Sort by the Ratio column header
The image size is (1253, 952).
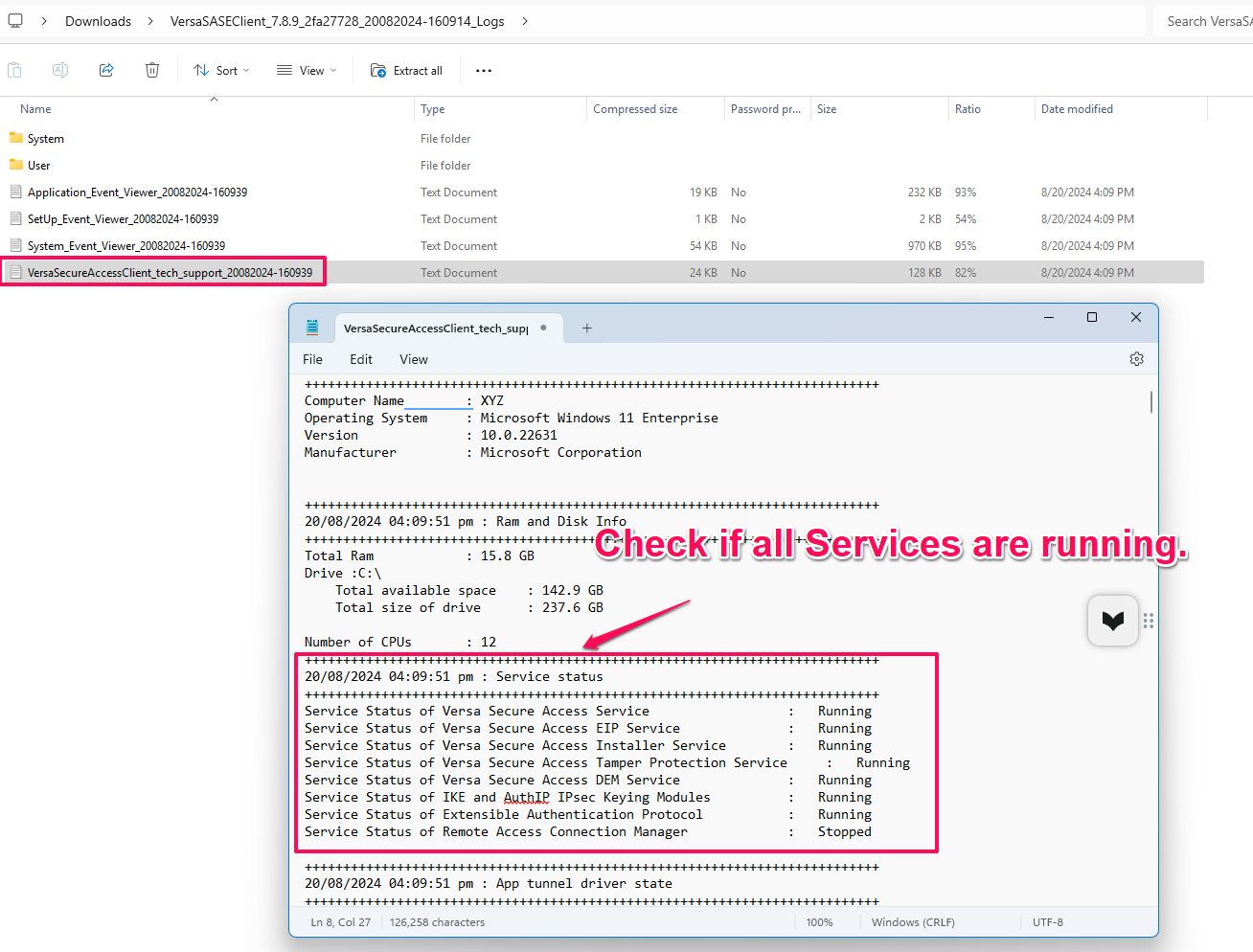pyautogui.click(x=991, y=109)
